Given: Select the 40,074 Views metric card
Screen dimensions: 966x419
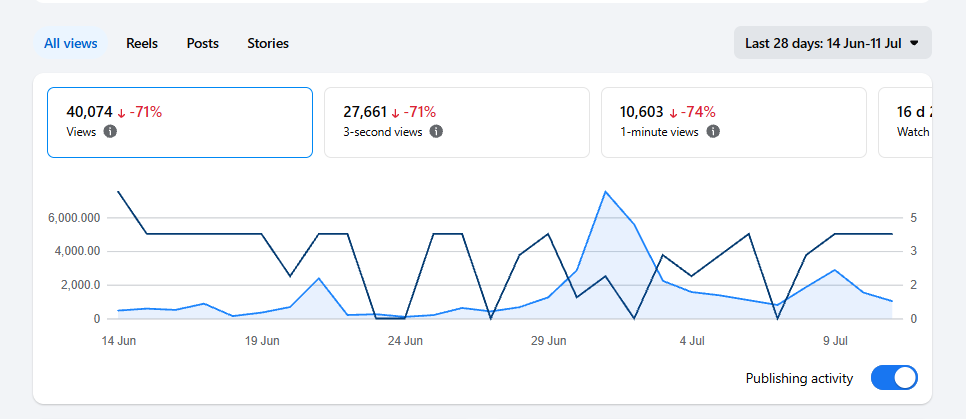Looking at the screenshot, I should 180,122.
